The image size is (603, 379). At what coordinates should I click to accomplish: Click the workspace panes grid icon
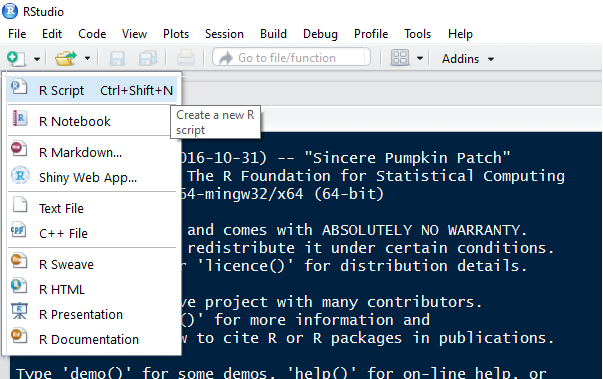400,58
